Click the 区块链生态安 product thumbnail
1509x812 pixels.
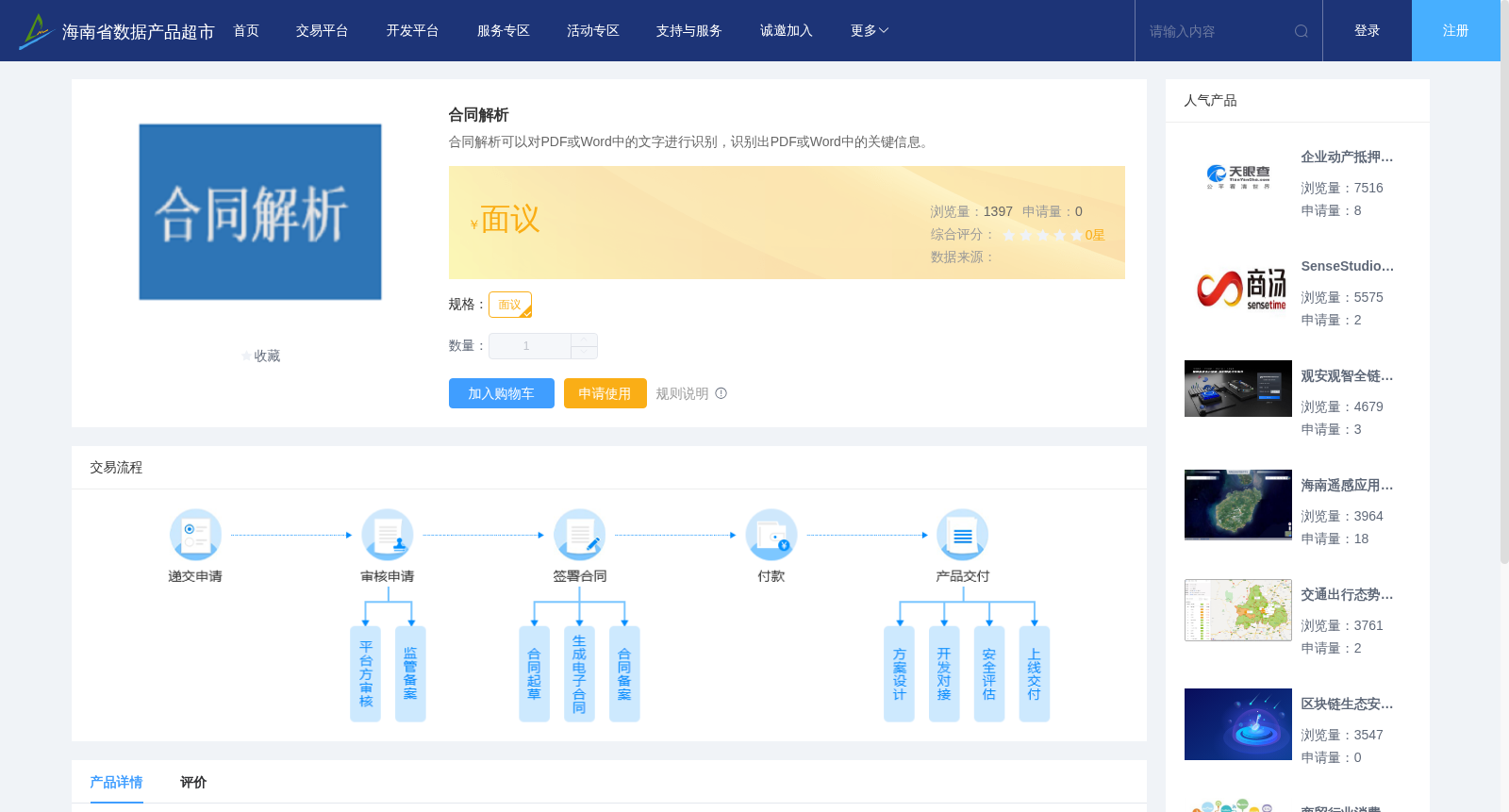point(1238,724)
